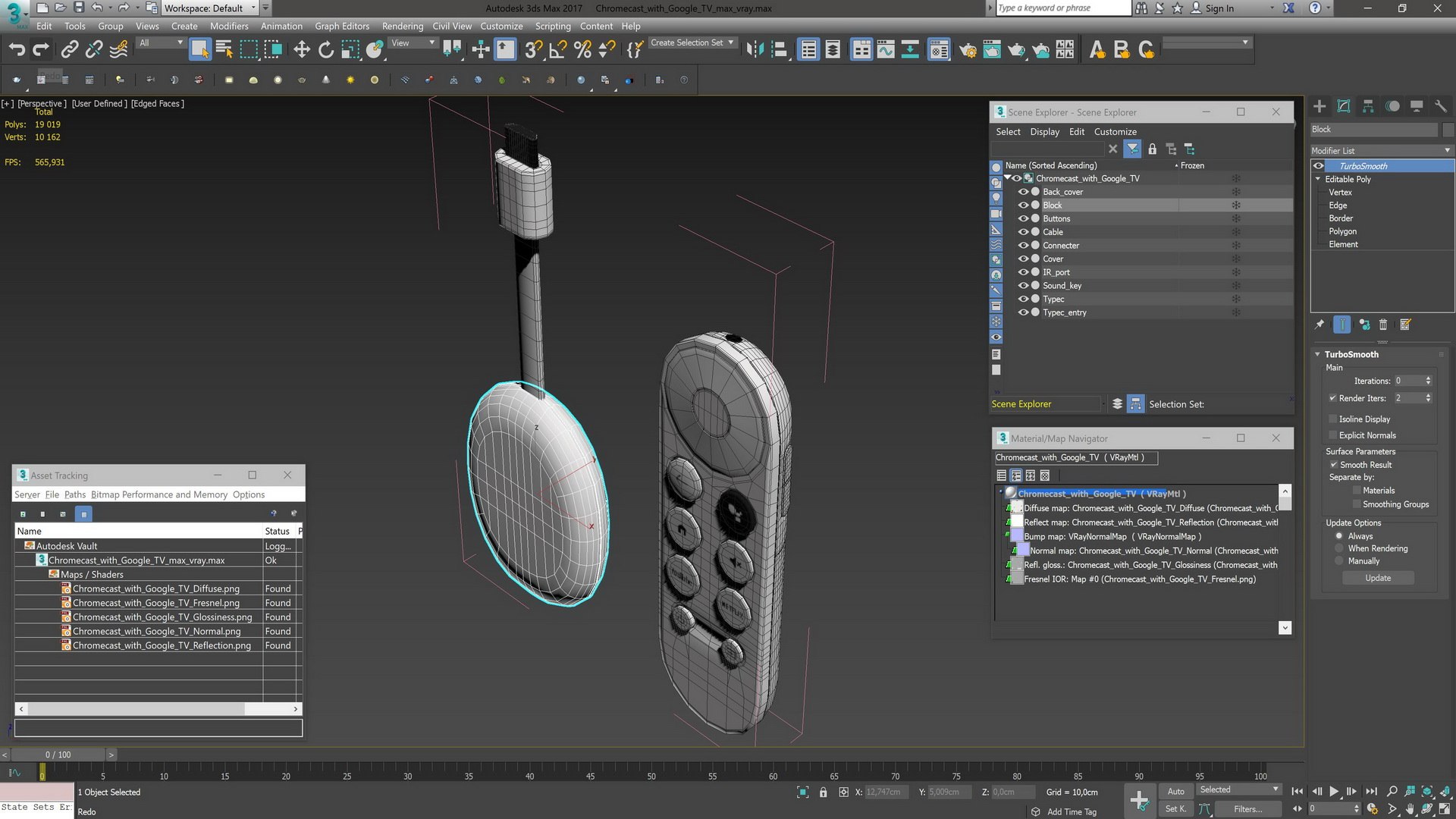
Task: Toggle Angle Snap in toolbar
Action: pos(558,50)
